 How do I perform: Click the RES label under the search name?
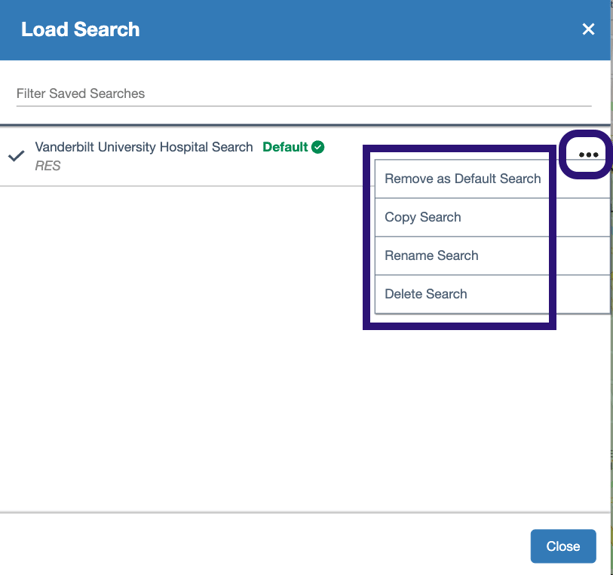click(x=48, y=166)
